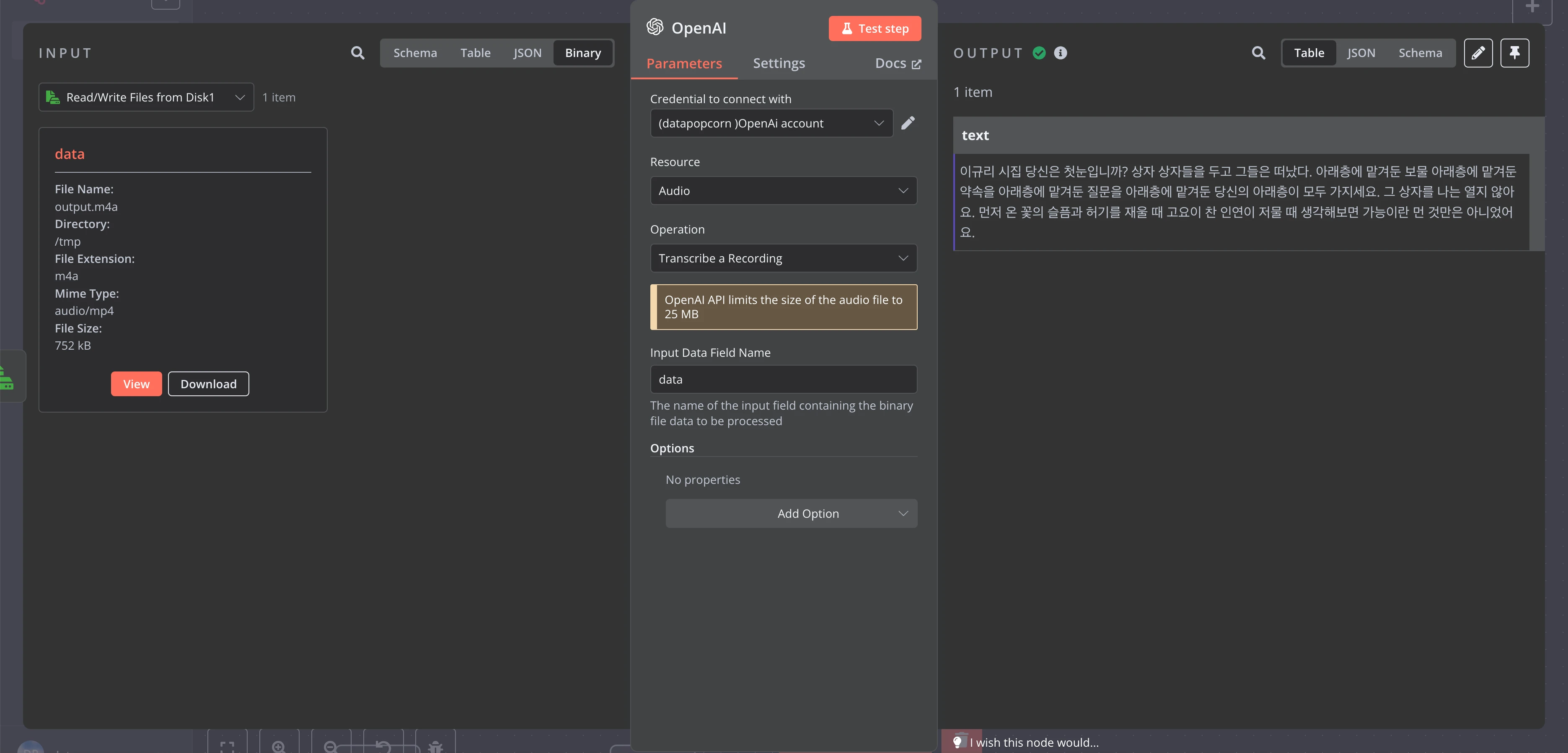The width and height of the screenshot is (1568, 753).
Task: Click the green disk node icon at left edge
Action: pos(7,376)
